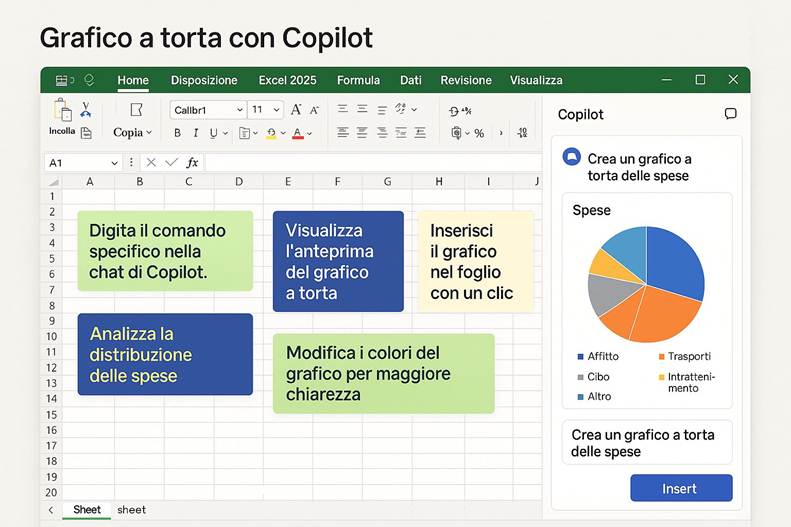Click the scissors cut icon
The image size is (791, 527).
click(86, 109)
